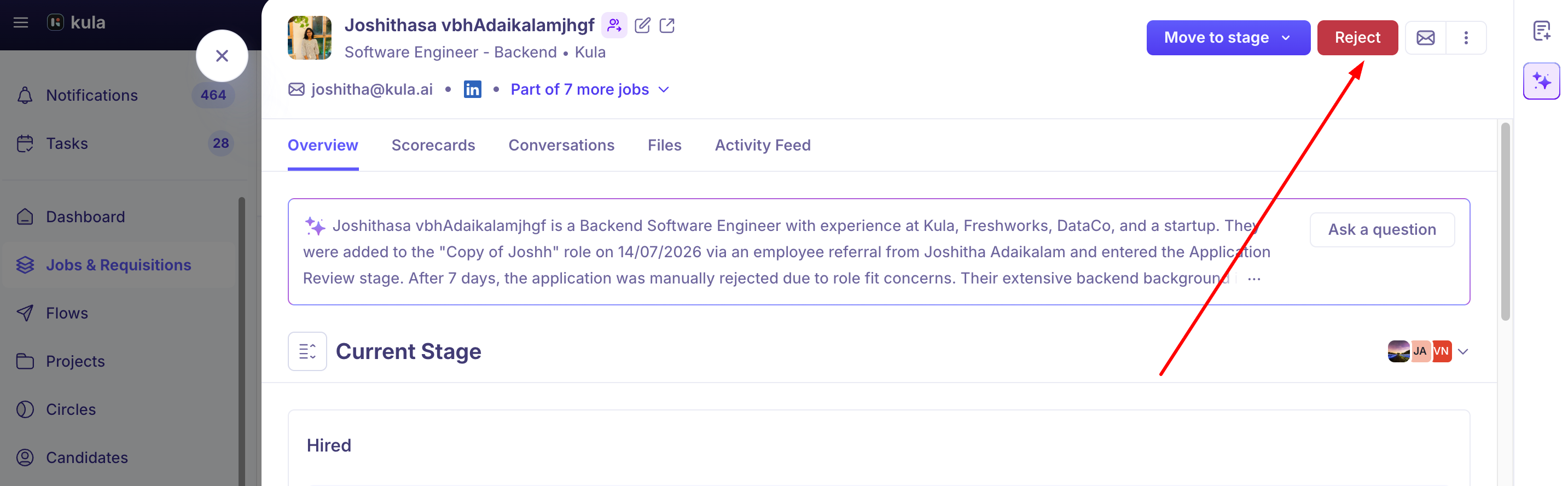1568x486 pixels.
Task: Click the red Reject button
Action: click(x=1357, y=38)
